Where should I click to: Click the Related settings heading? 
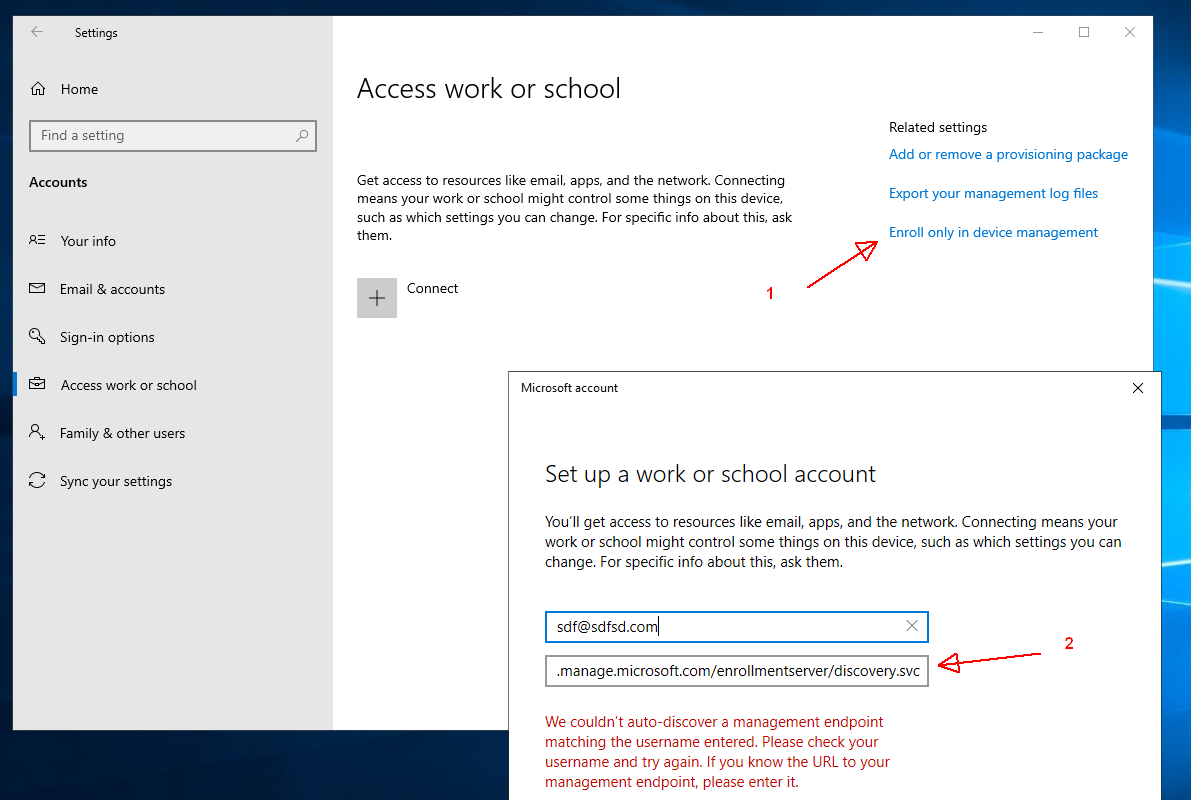pyautogui.click(x=938, y=127)
